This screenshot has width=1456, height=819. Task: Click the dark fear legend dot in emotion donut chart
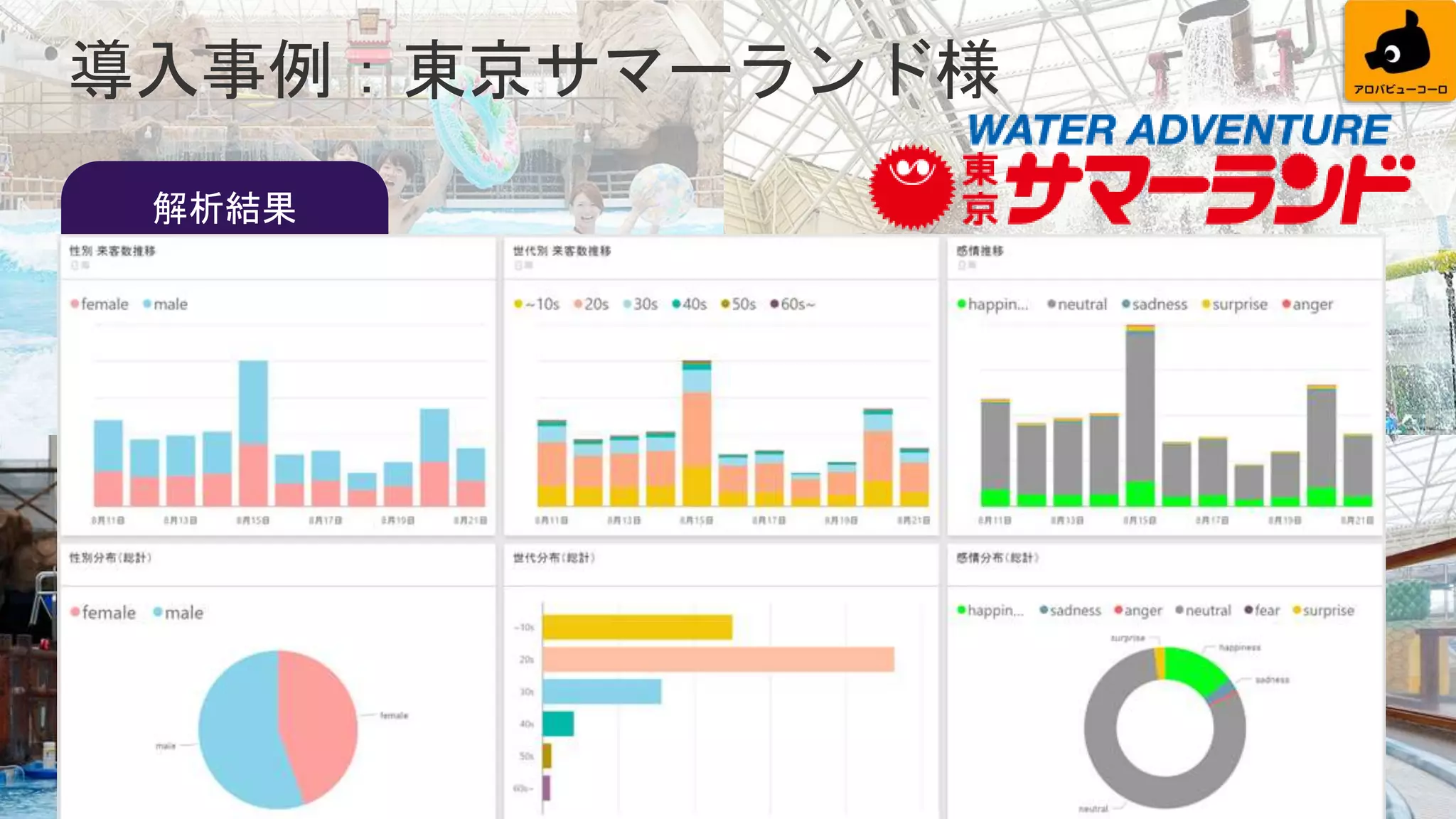(1248, 610)
